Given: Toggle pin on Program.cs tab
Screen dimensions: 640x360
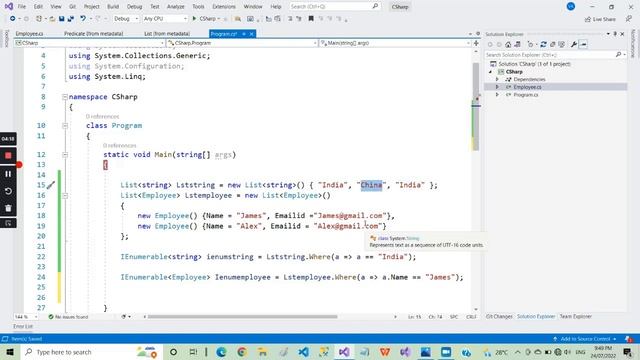Looking at the screenshot, I should pos(244,34).
